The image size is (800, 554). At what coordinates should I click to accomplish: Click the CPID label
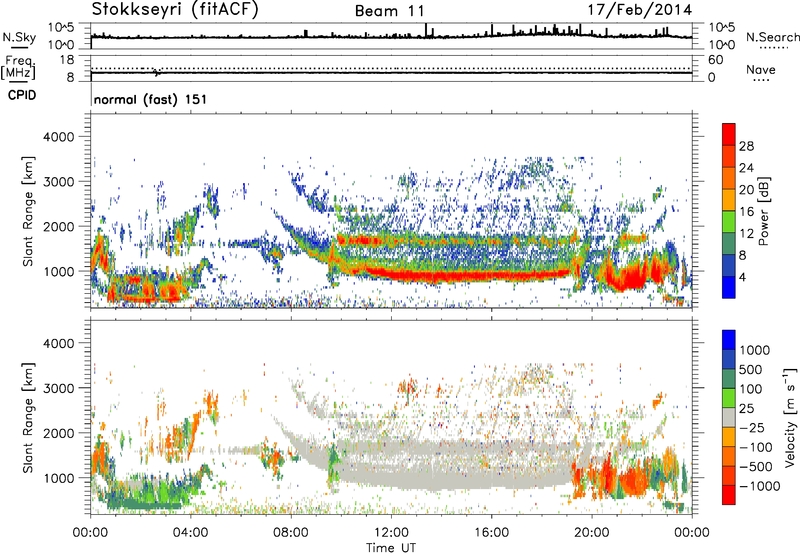point(22,95)
